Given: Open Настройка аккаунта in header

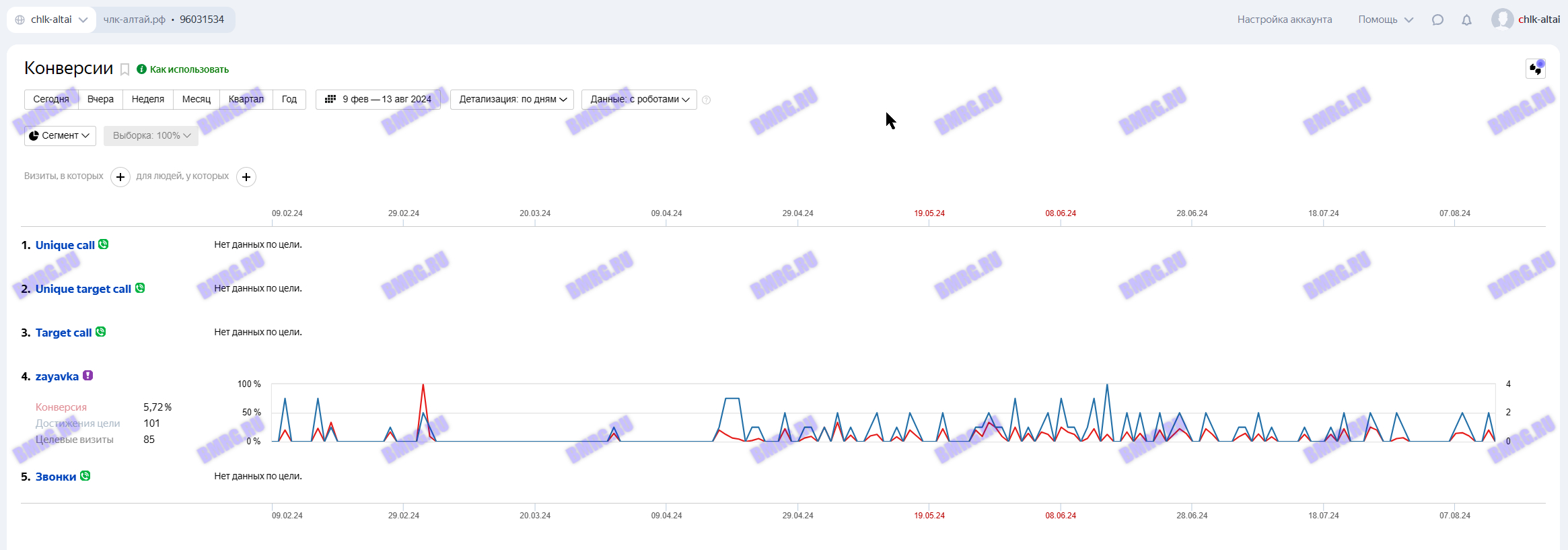Looking at the screenshot, I should pos(1284,20).
